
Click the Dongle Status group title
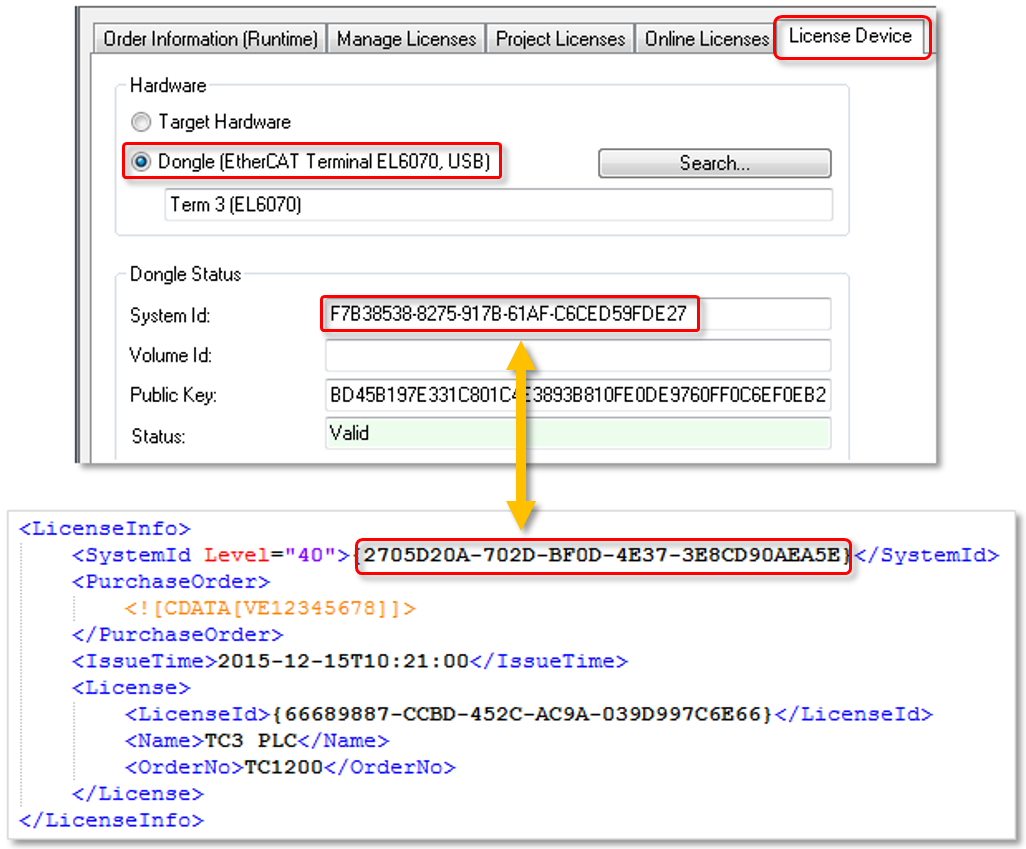point(186,274)
